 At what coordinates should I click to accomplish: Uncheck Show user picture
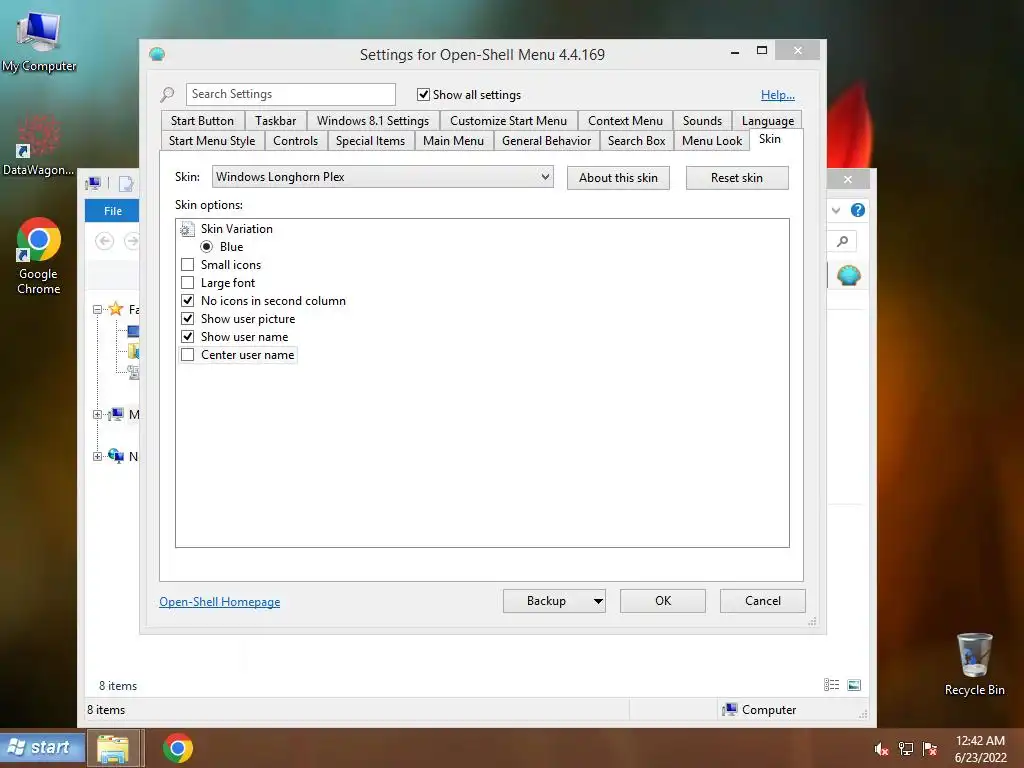pos(187,319)
